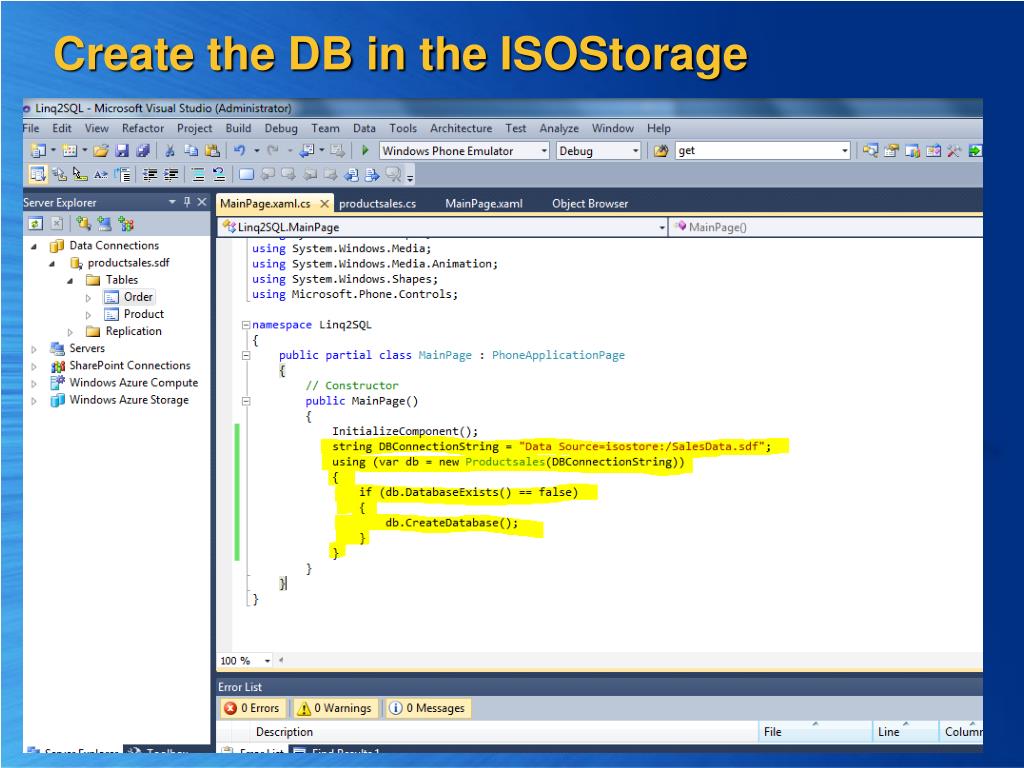Click the Cut scissors icon
The image size is (1024, 768).
point(170,151)
